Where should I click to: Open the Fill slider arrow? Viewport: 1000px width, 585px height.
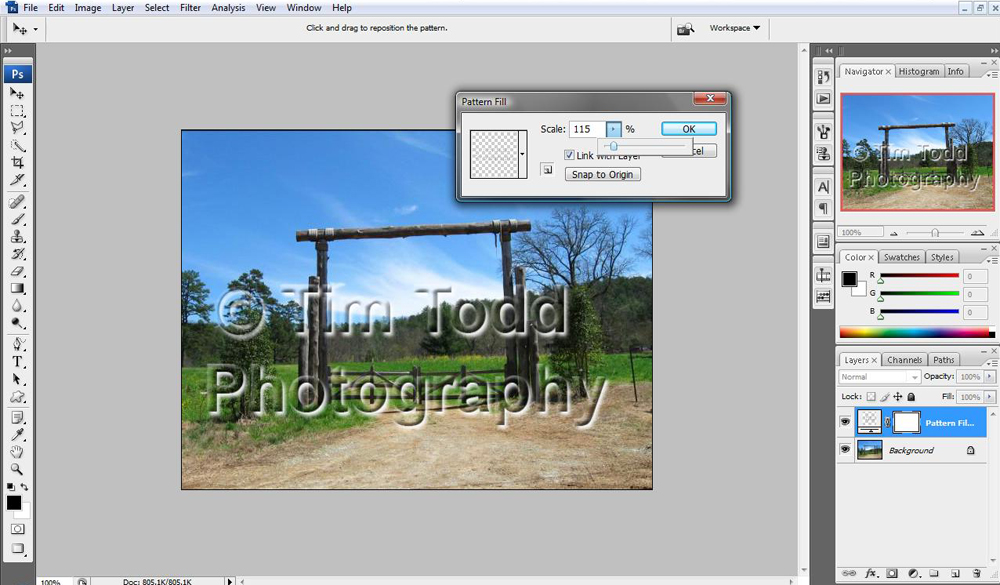[x=989, y=397]
